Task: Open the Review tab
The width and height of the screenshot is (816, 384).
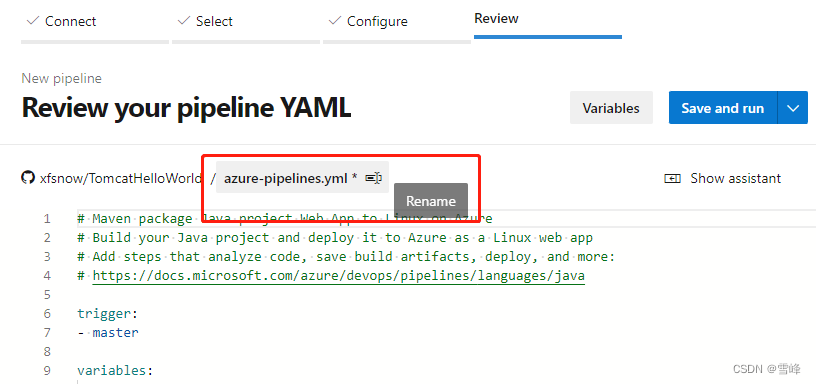Action: [x=496, y=19]
